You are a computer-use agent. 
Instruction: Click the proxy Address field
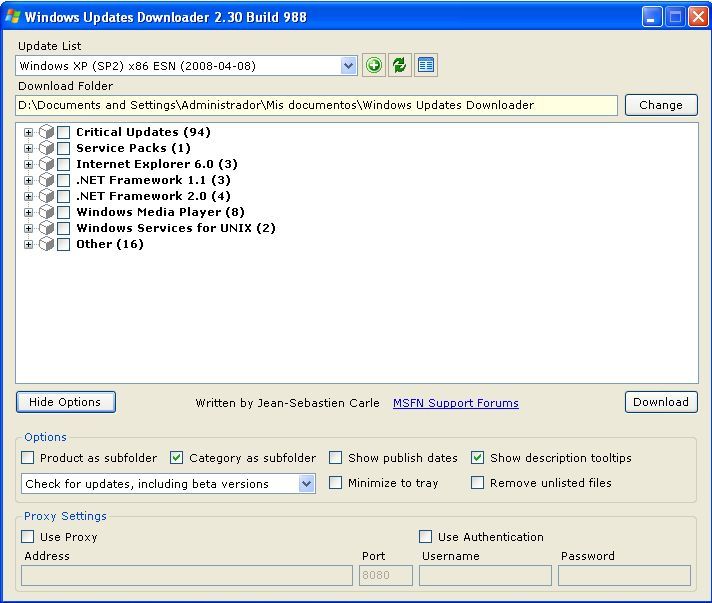[187, 575]
